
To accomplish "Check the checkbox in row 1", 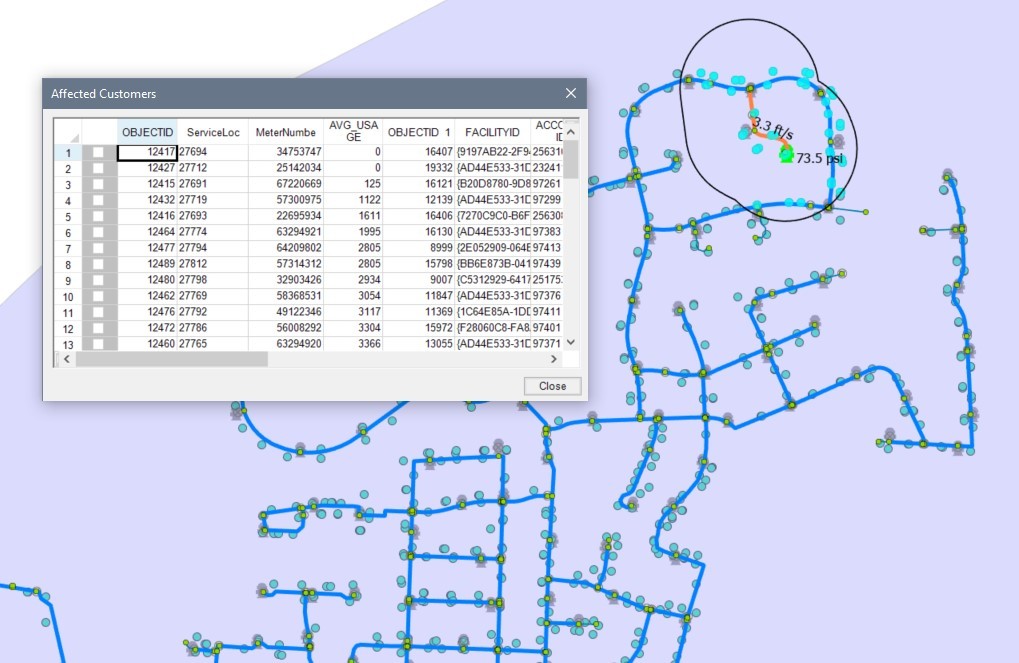I will [98, 152].
